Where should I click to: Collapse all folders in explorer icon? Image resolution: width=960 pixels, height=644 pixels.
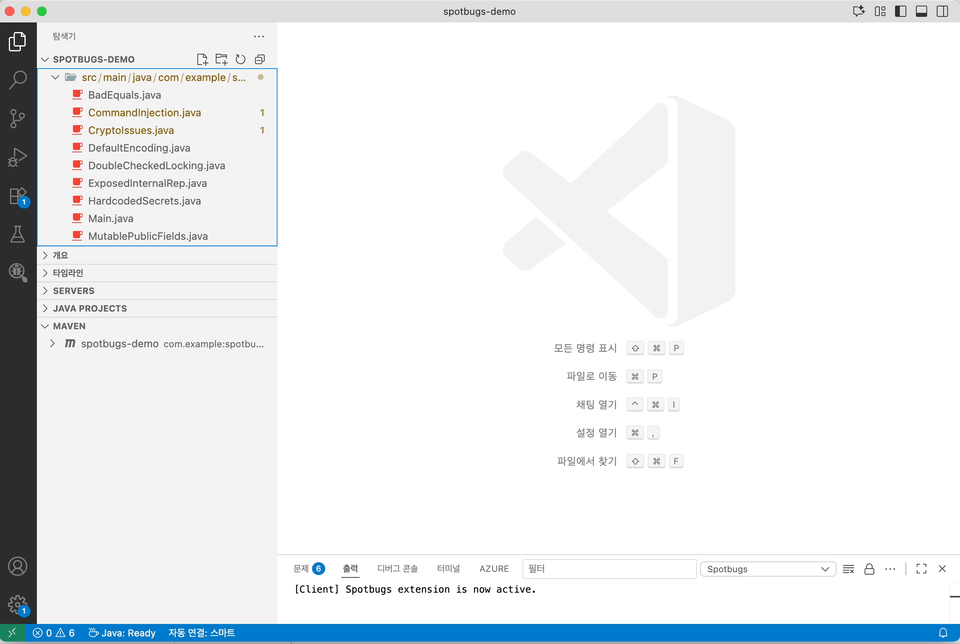point(260,59)
